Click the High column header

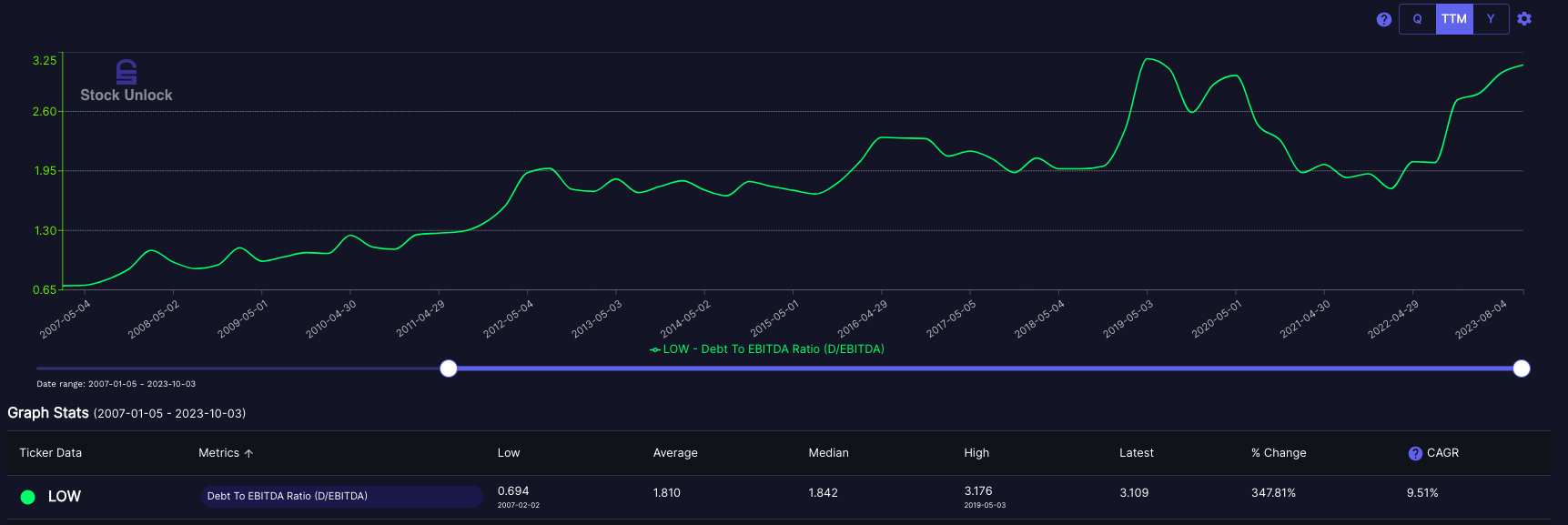click(976, 453)
